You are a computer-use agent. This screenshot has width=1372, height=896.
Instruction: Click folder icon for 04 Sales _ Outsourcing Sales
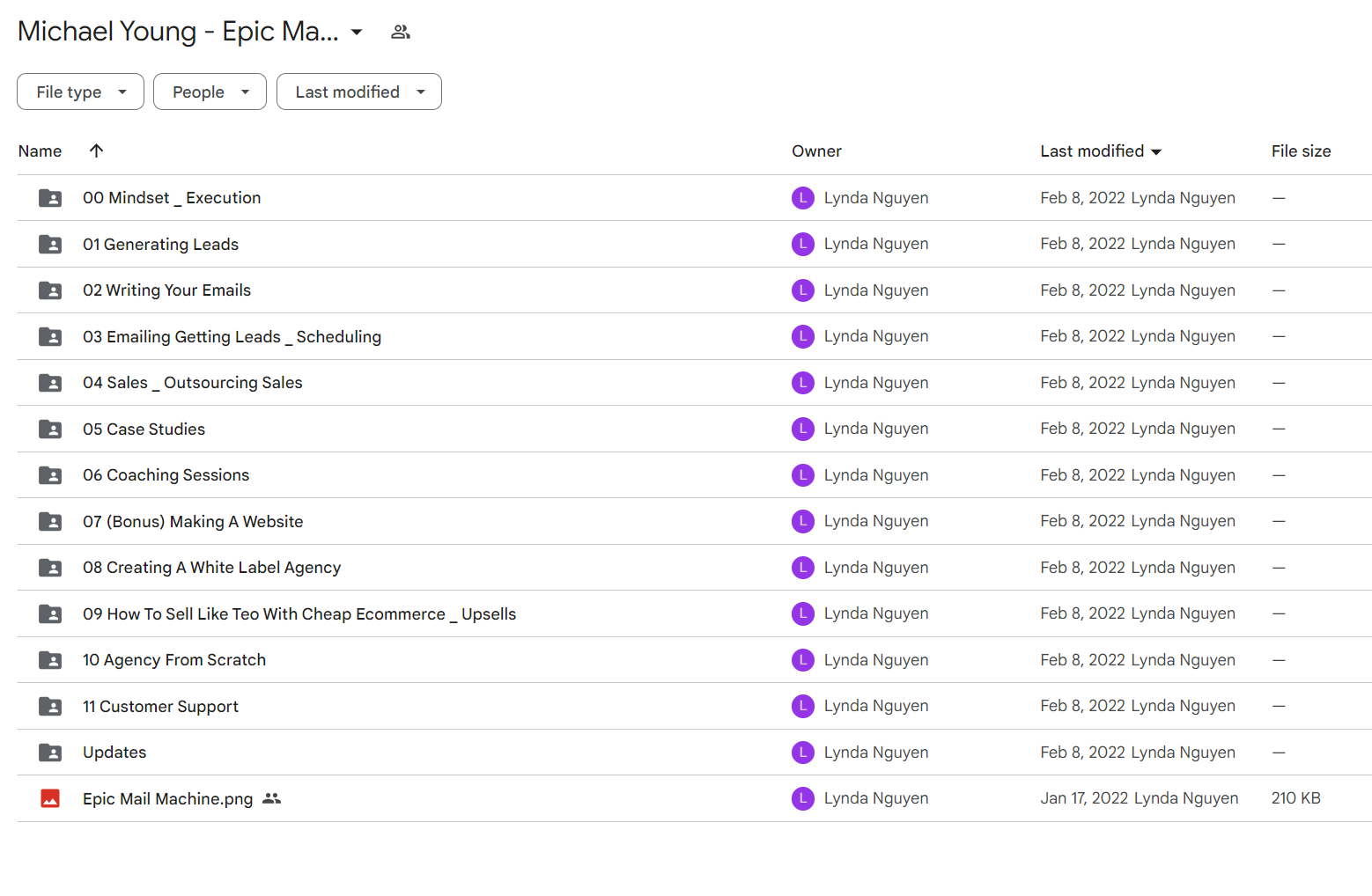(x=50, y=383)
